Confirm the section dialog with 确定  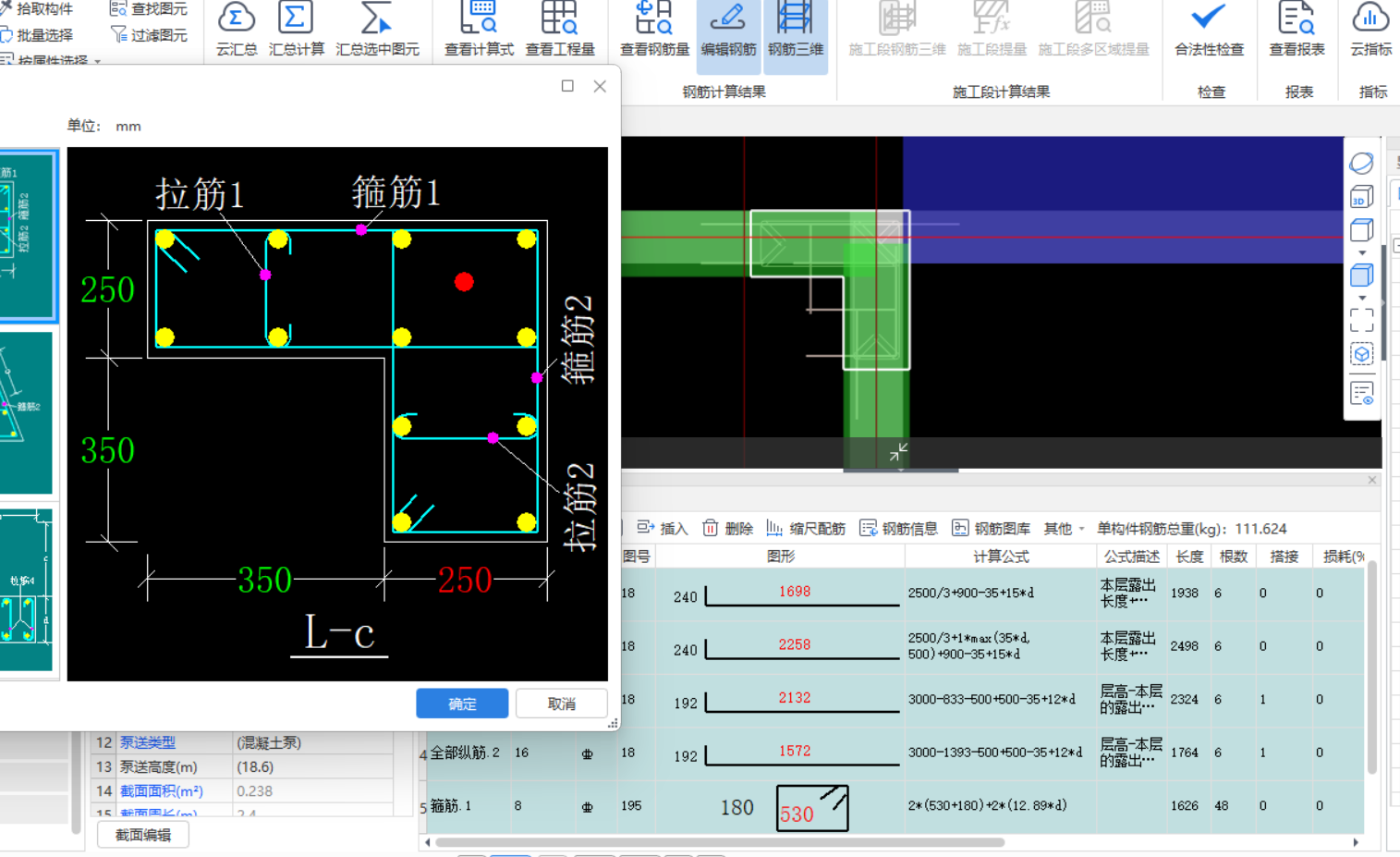[462, 704]
